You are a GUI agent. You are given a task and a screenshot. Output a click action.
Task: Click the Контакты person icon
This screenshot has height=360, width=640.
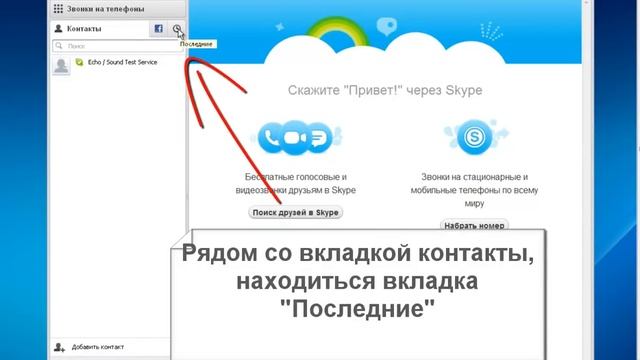click(58, 29)
